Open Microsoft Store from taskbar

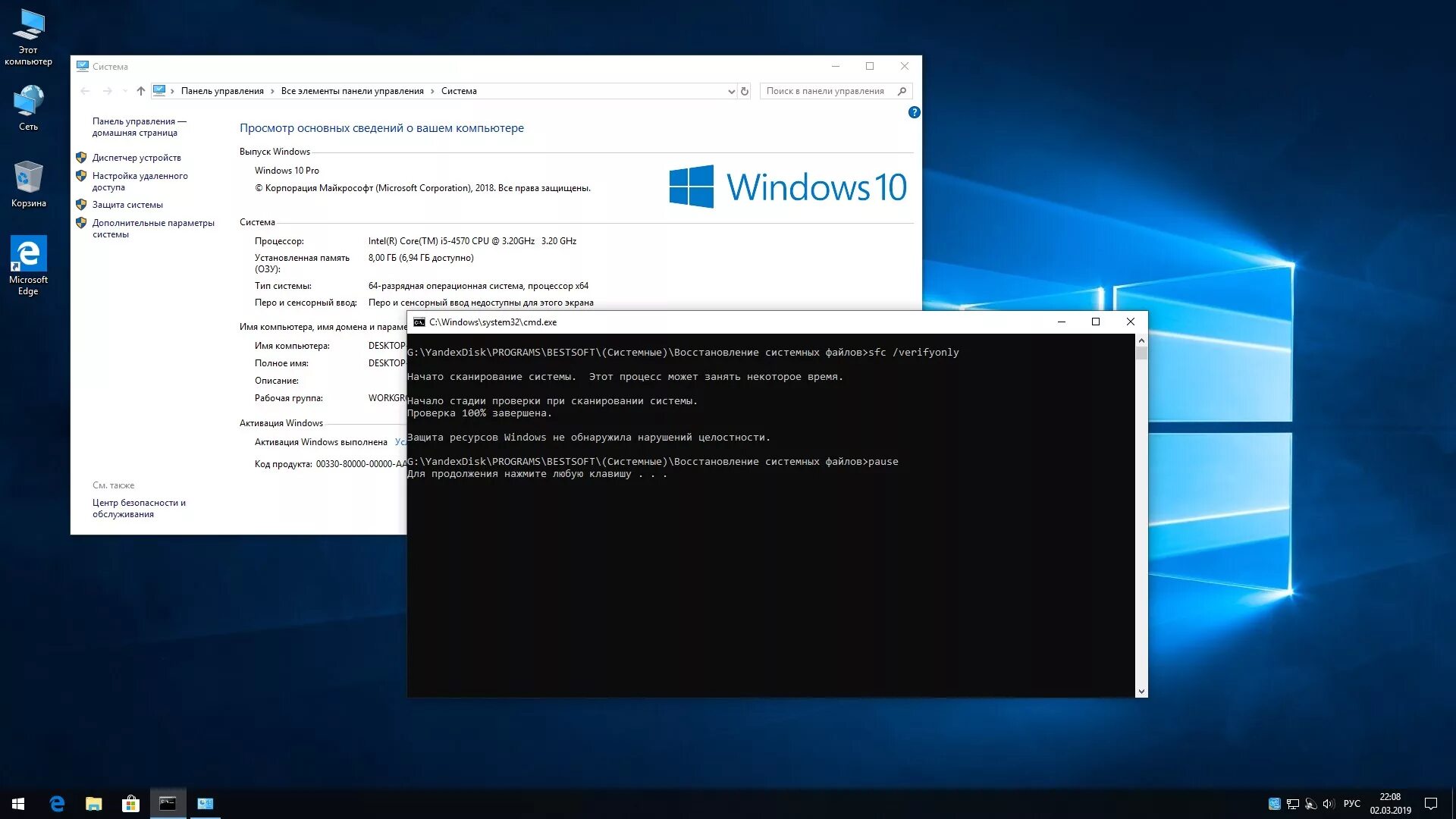(x=130, y=804)
